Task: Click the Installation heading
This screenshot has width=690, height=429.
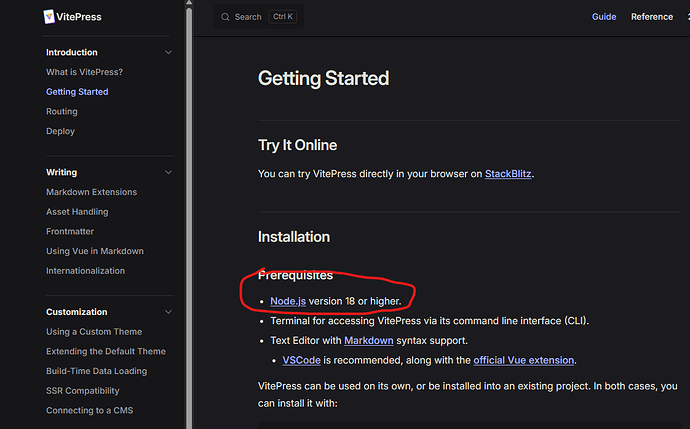Action: coord(294,237)
